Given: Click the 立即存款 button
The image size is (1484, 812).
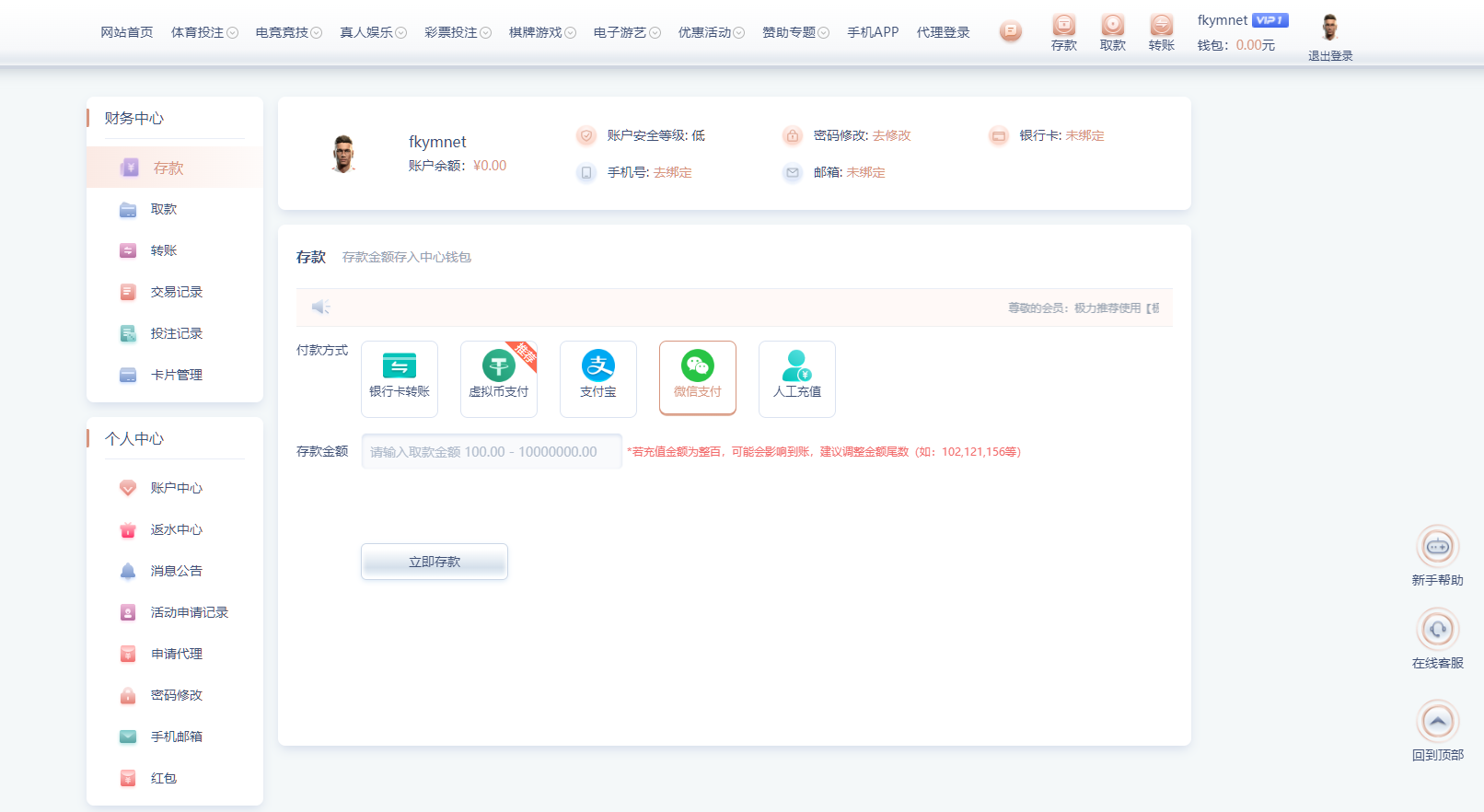Looking at the screenshot, I should [435, 562].
